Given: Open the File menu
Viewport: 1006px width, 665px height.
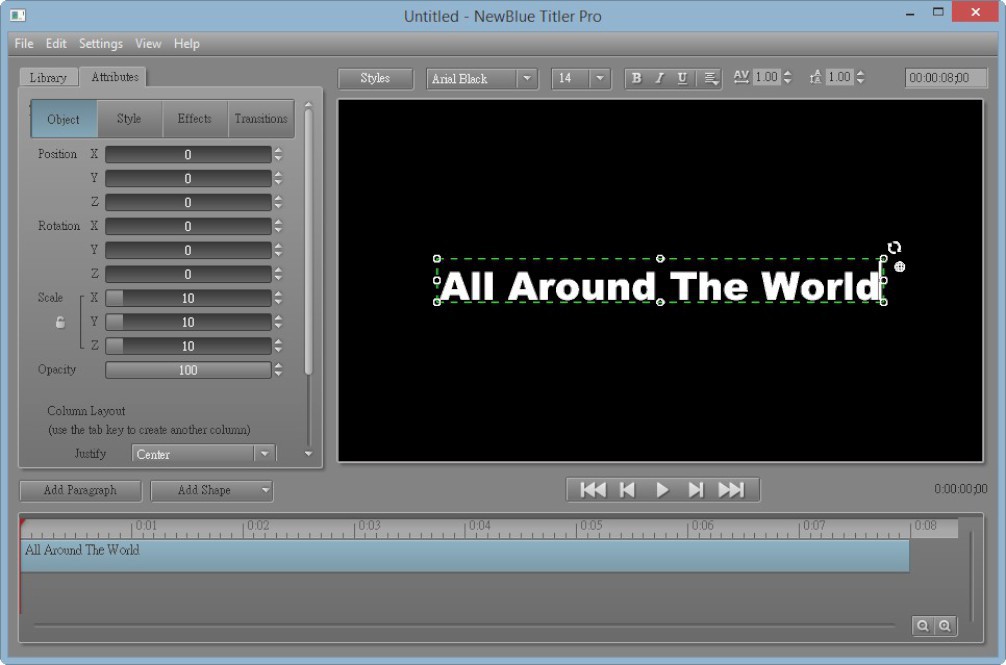Looking at the screenshot, I should point(24,44).
